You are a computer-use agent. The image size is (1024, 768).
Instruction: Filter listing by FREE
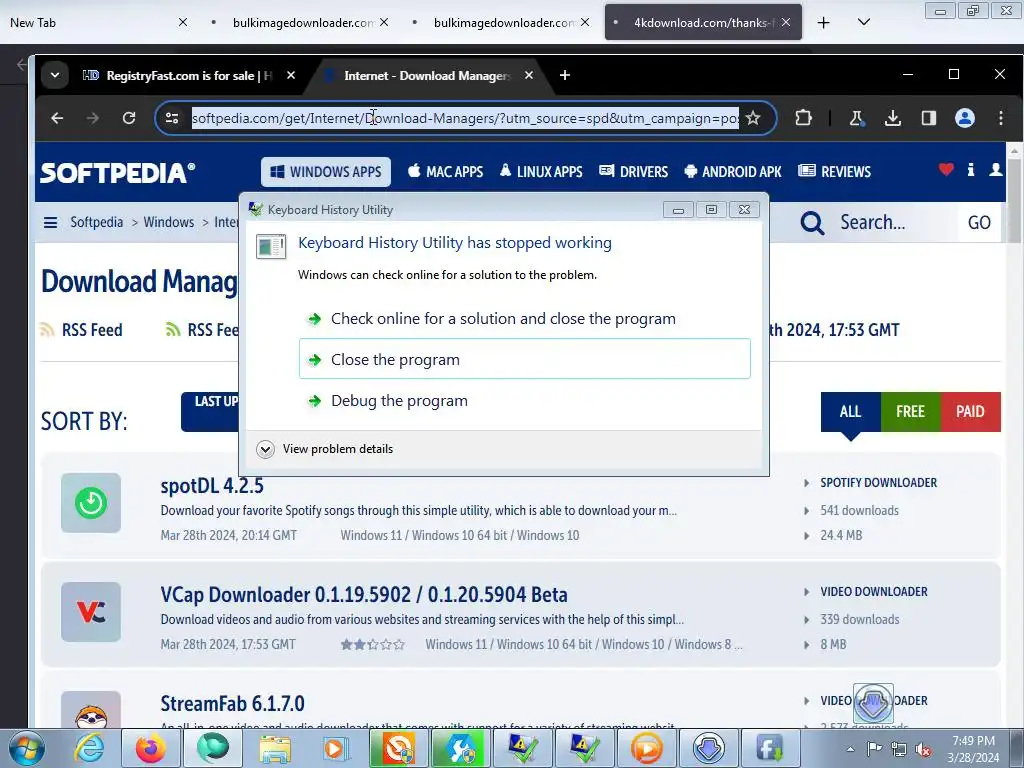(x=910, y=411)
